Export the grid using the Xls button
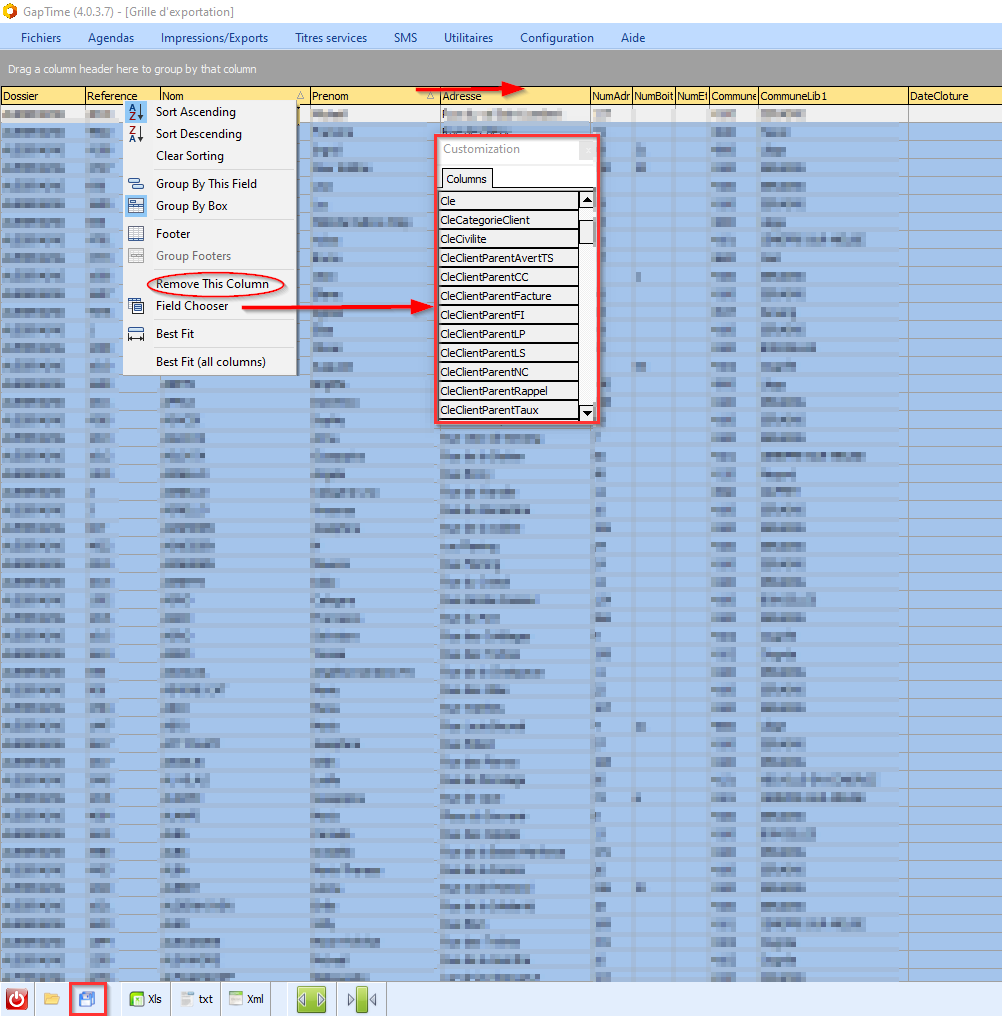 click(145, 999)
